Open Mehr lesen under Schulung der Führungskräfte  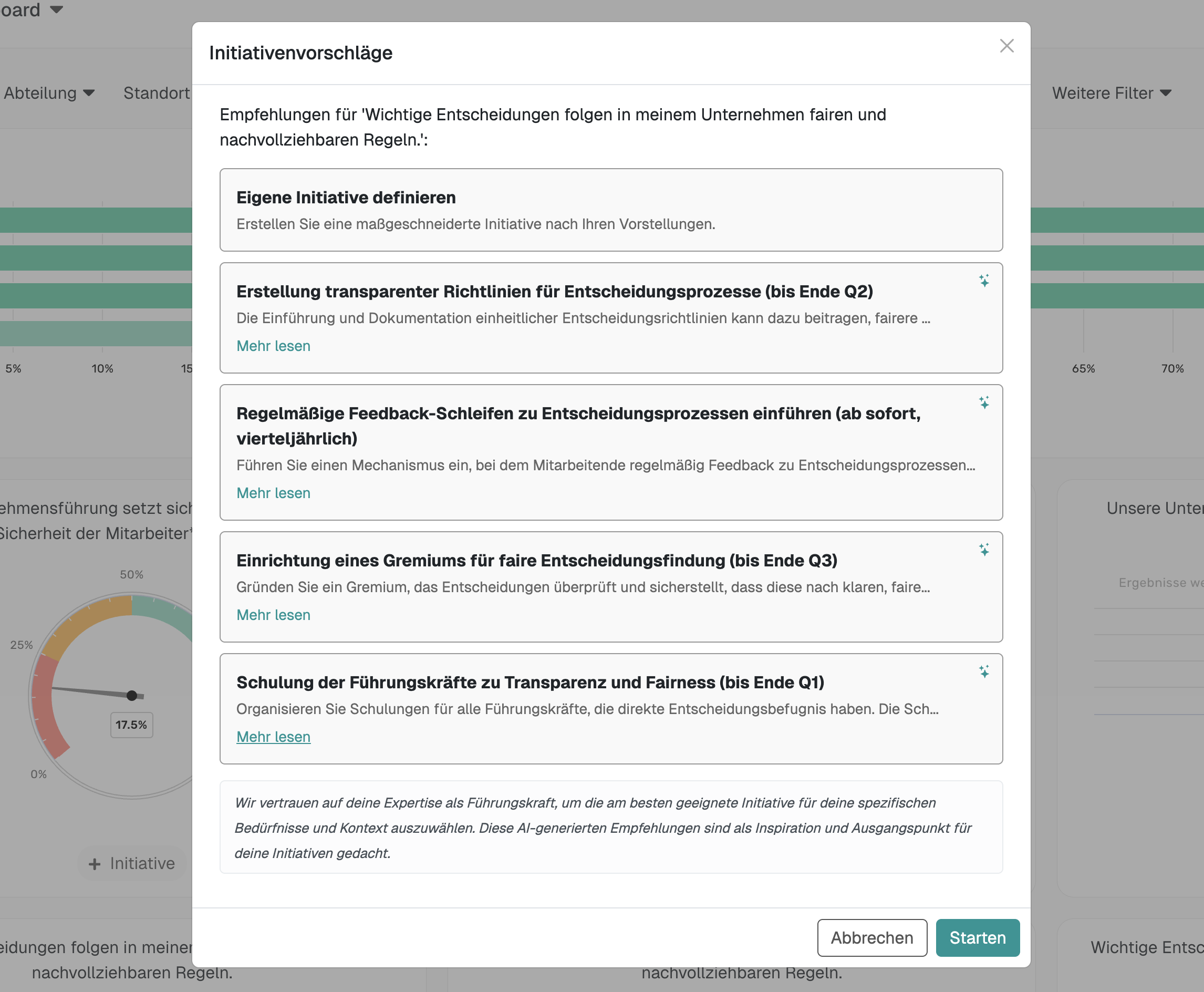click(x=273, y=737)
